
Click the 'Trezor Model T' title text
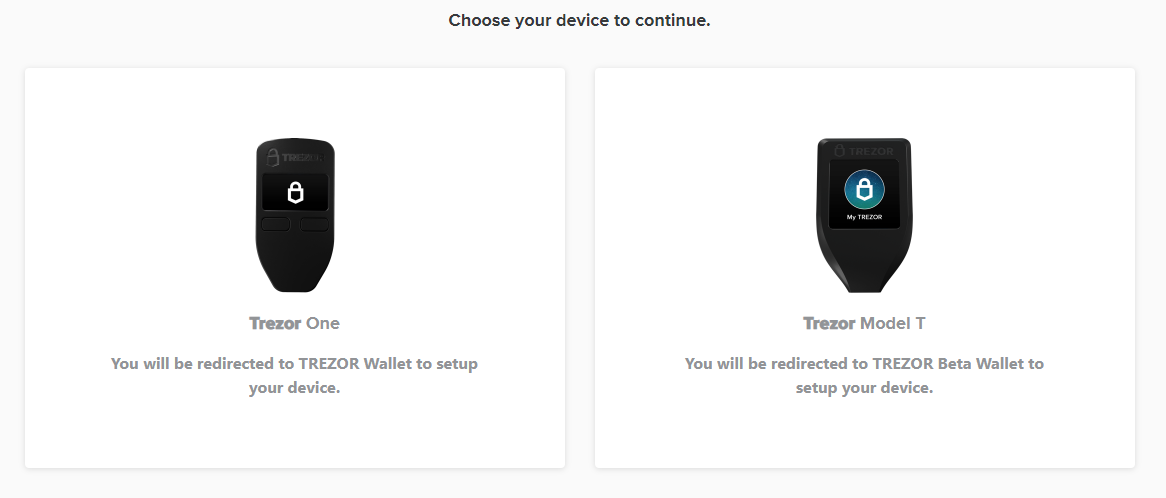864,323
